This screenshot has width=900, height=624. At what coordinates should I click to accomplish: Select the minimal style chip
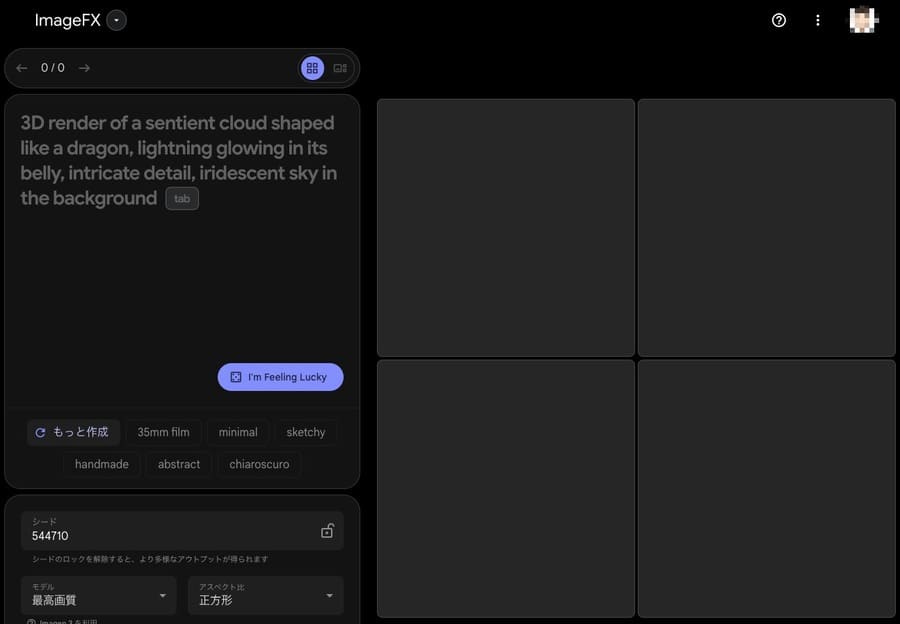tap(238, 432)
